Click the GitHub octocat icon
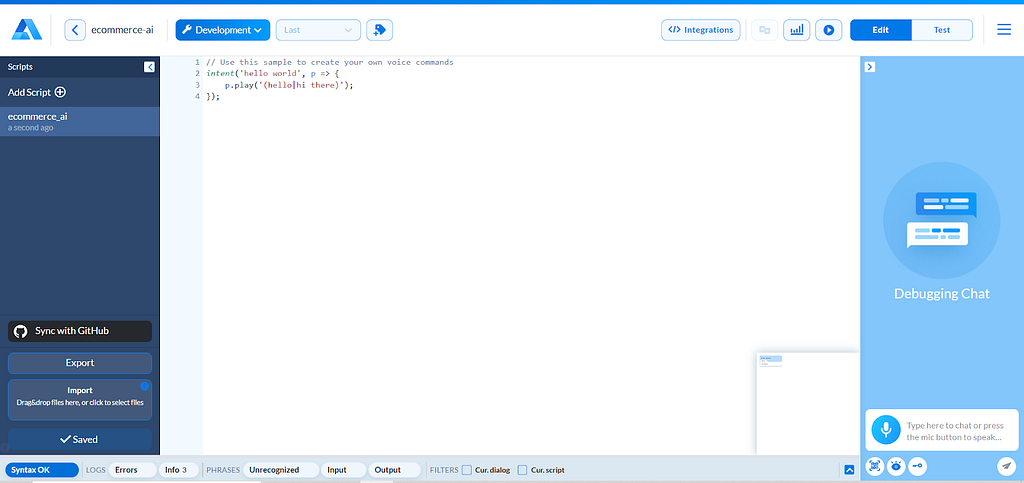1024x483 pixels. [21, 331]
